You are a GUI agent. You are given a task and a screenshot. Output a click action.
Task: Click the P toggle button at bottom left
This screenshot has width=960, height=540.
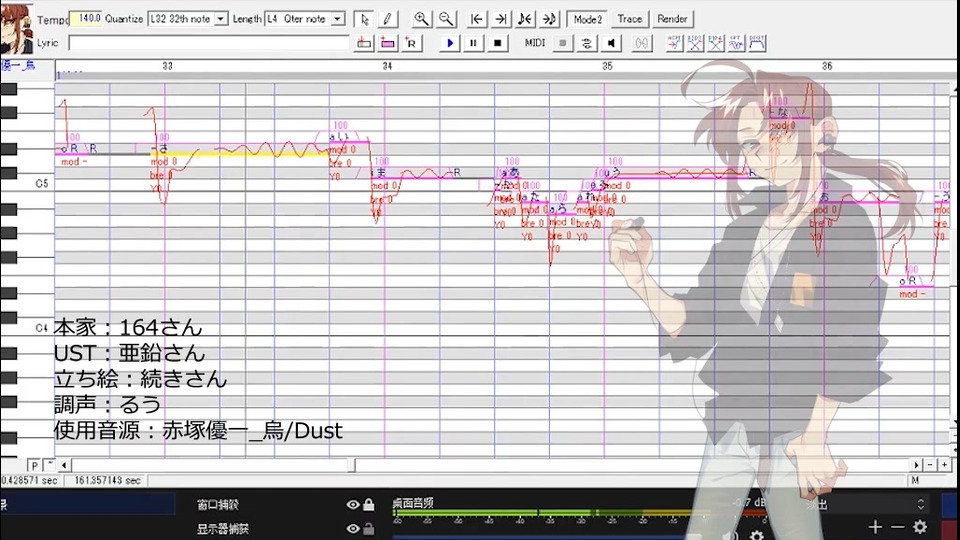coord(35,466)
